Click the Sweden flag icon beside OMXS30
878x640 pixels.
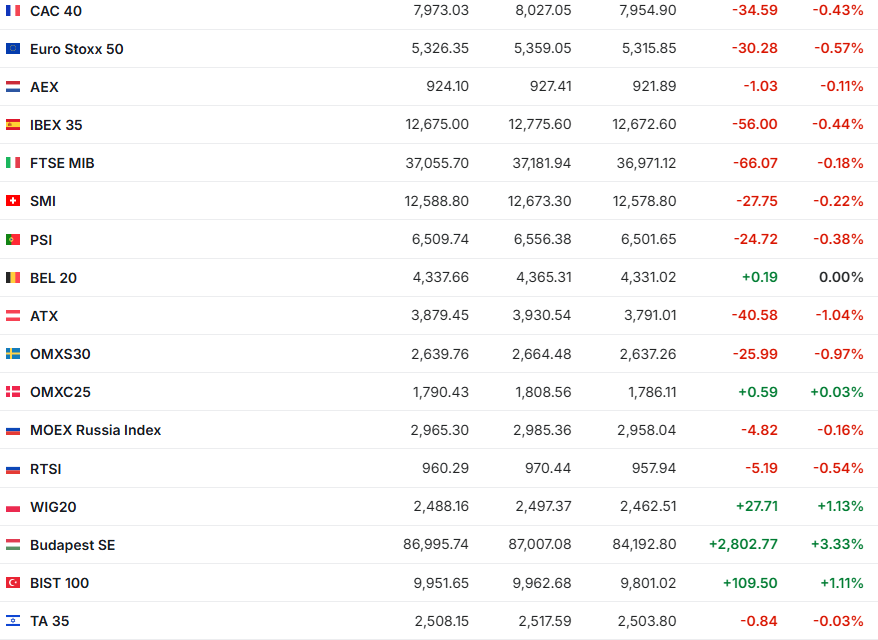[x=13, y=354]
